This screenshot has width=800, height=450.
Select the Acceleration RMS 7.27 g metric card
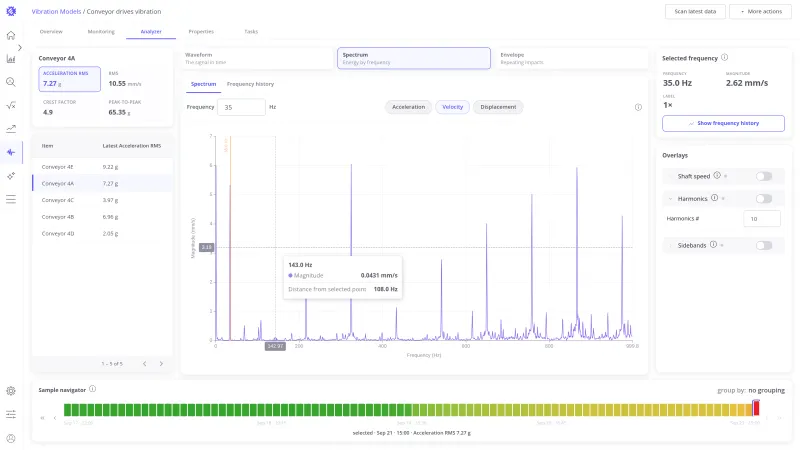[69, 79]
